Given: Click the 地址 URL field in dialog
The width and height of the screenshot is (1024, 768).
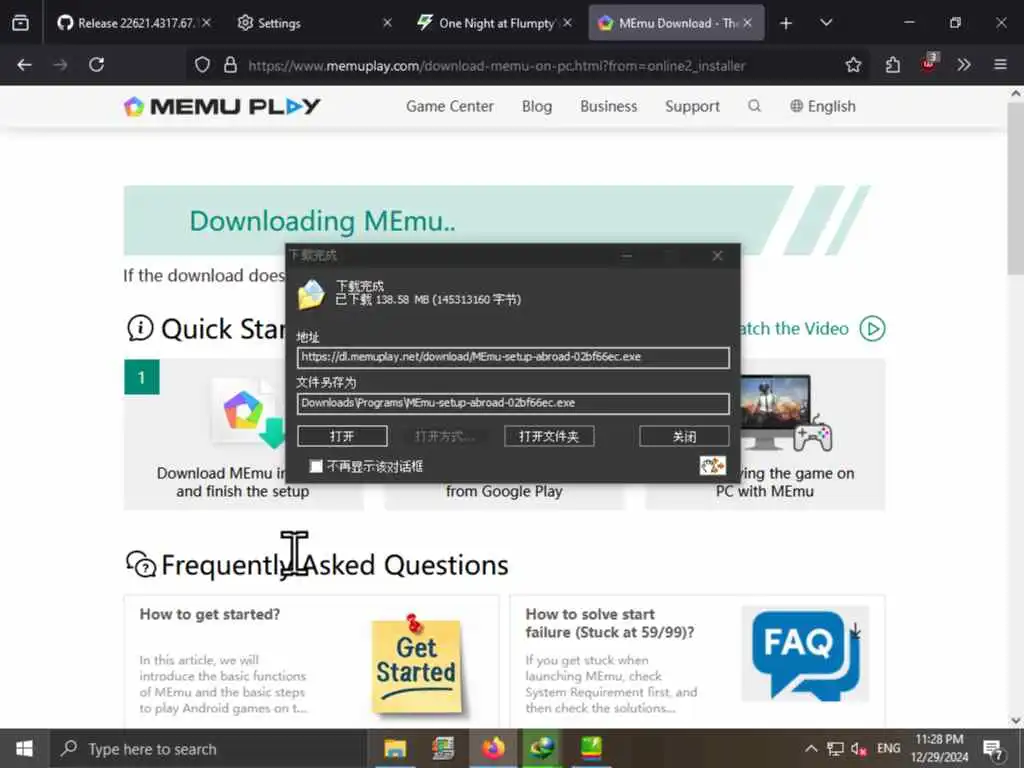Looking at the screenshot, I should 513,357.
